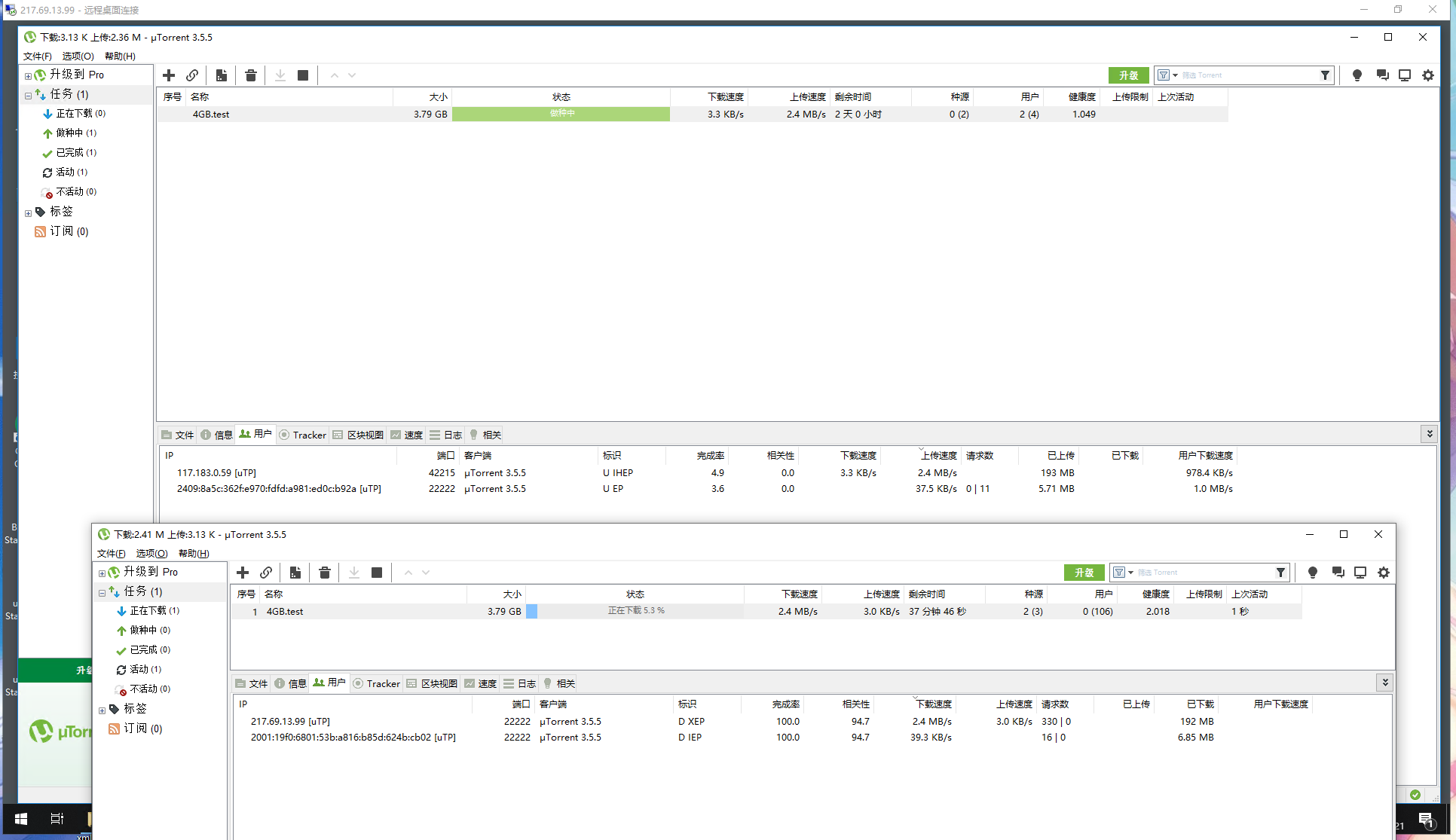Viewport: 1456px width, 840px height.
Task: Click Stop square icon in downloading window toolbar
Action: [377, 573]
